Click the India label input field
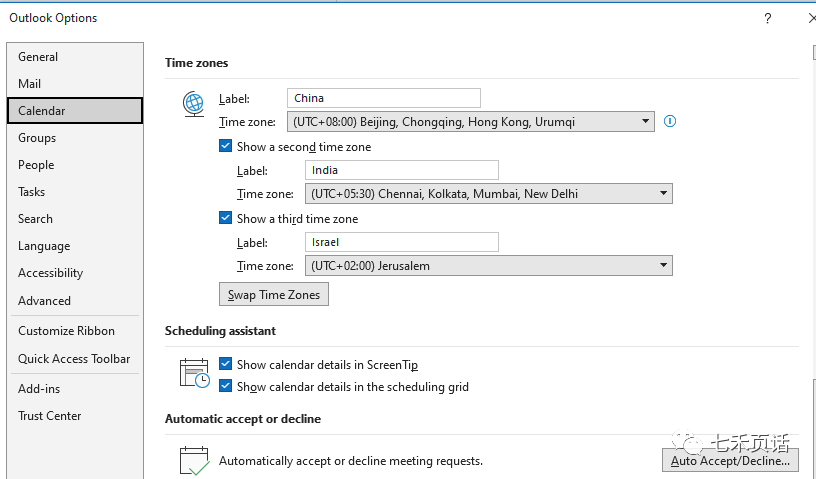 [402, 170]
